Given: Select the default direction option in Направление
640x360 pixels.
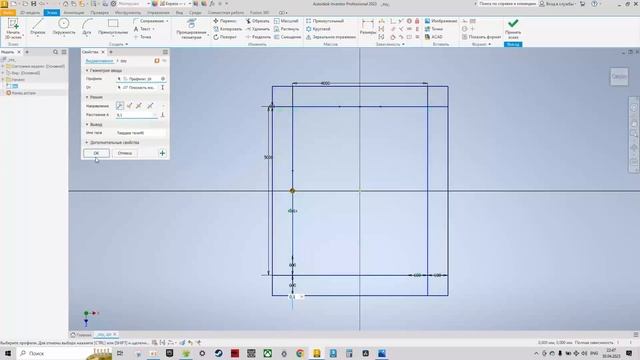Looking at the screenshot, I should [x=120, y=106].
